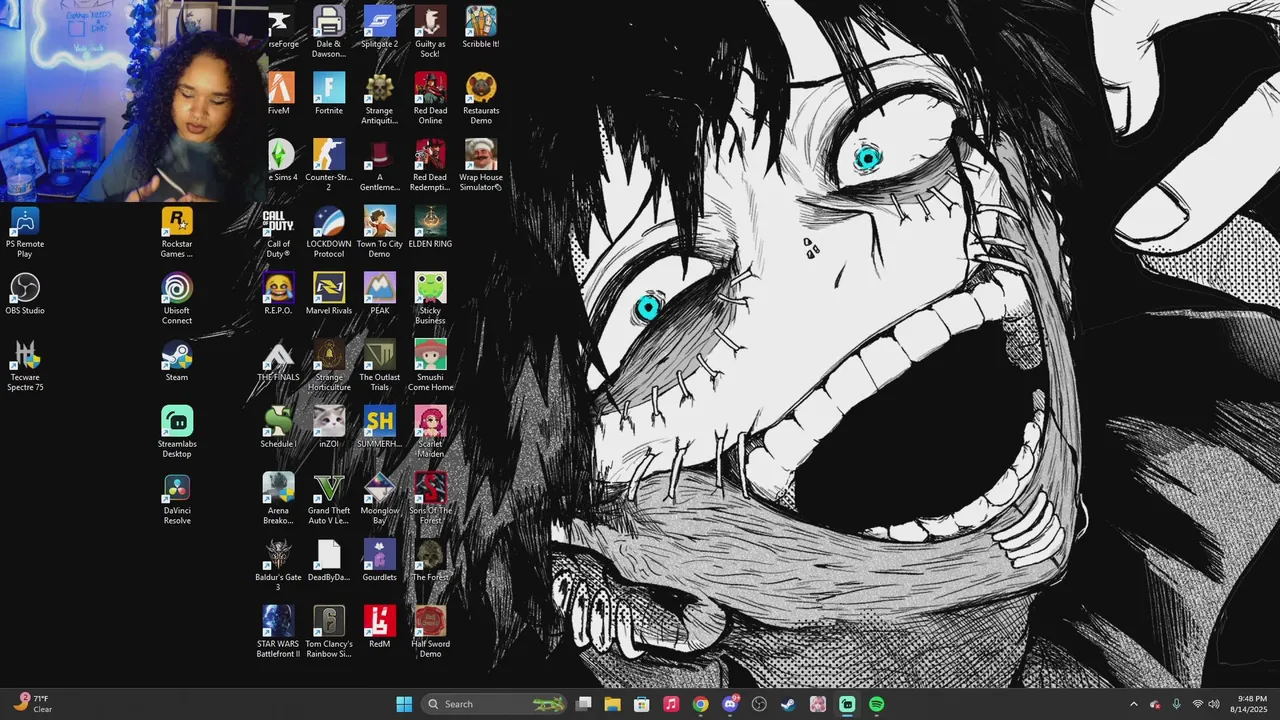
Task: Select the Grand Theft Auto V icon
Action: click(x=329, y=498)
